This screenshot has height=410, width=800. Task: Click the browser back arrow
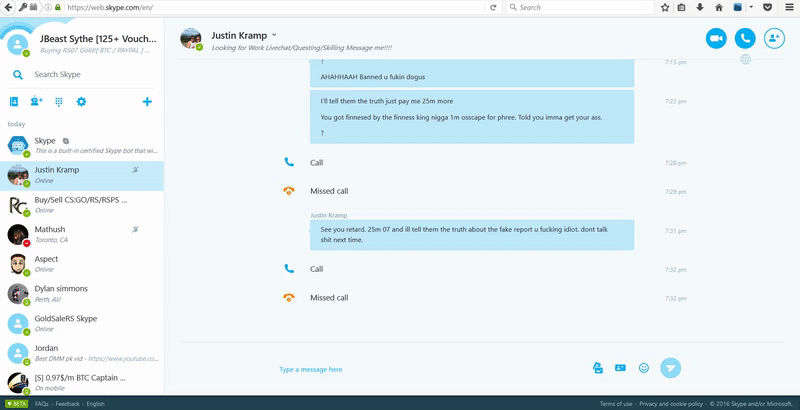(x=8, y=7)
